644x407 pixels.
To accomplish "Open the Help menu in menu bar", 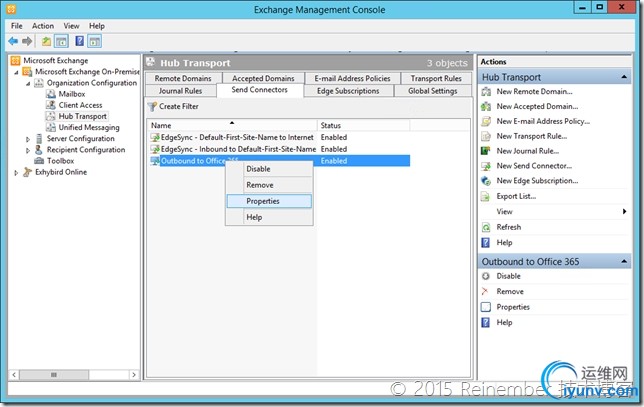I will pos(97,26).
